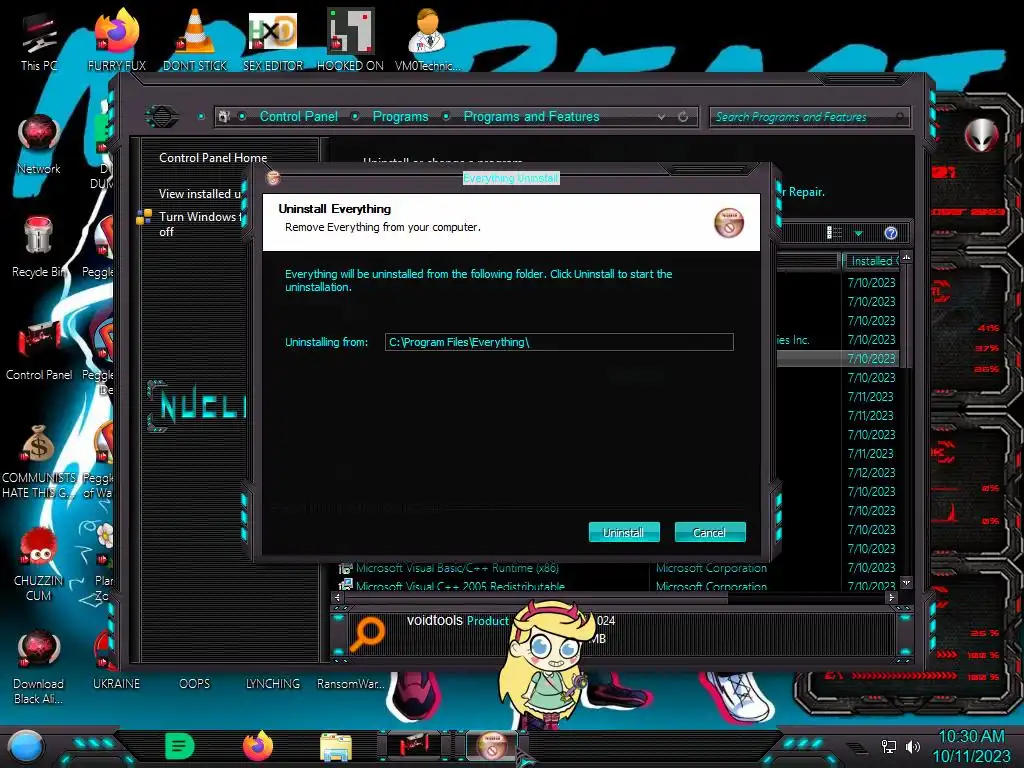The width and height of the screenshot is (1024, 768).
Task: Click the Installed On column header
Action: tap(871, 261)
